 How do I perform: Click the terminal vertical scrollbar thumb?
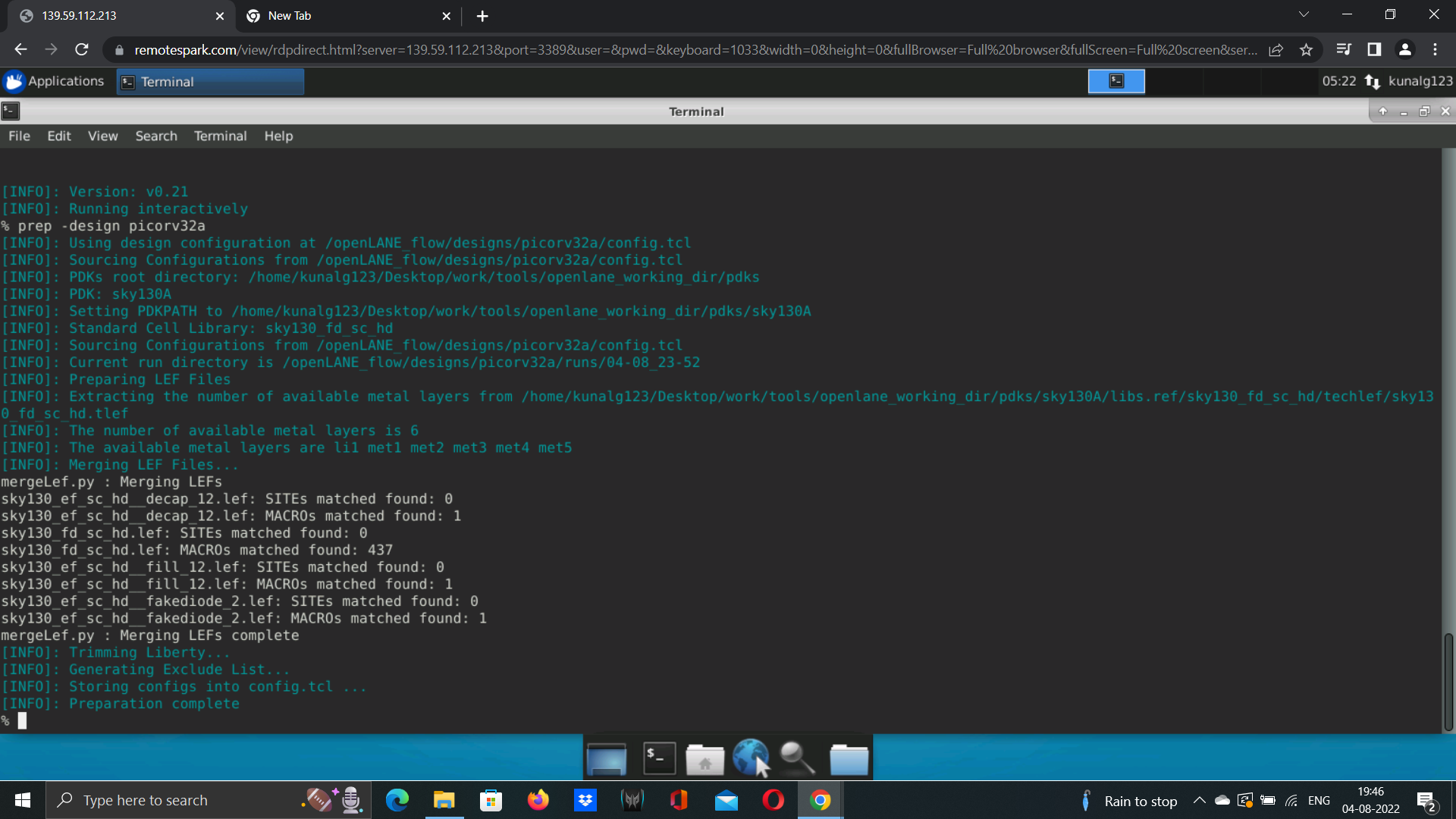coord(1448,681)
